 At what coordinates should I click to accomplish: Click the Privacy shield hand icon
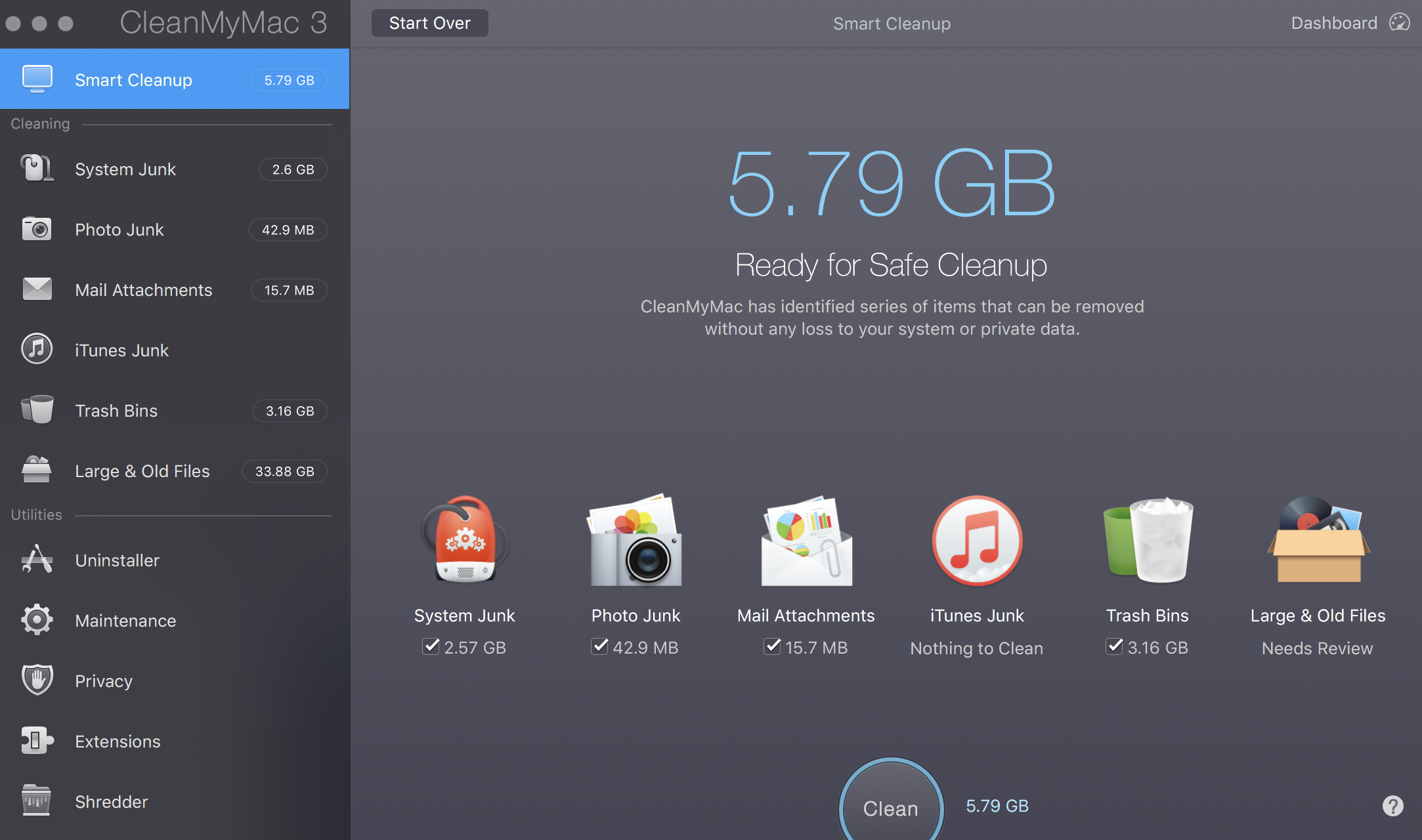tap(37, 680)
